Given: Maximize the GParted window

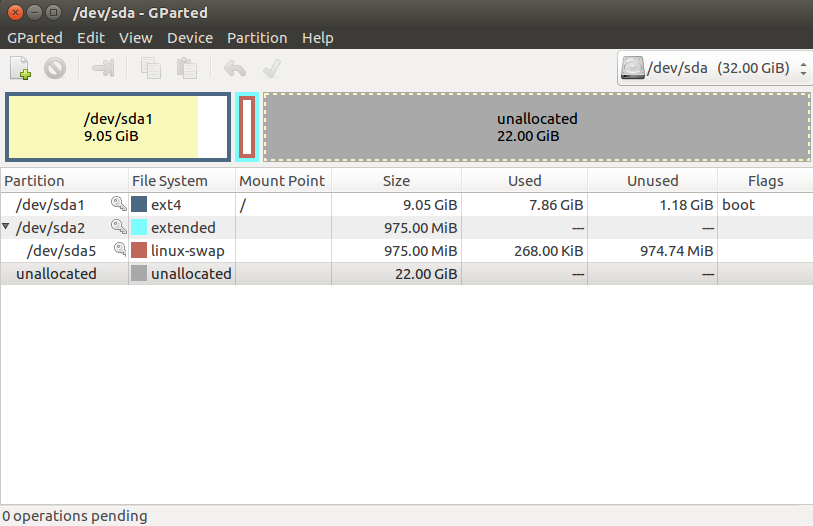Looking at the screenshot, I should (53, 12).
